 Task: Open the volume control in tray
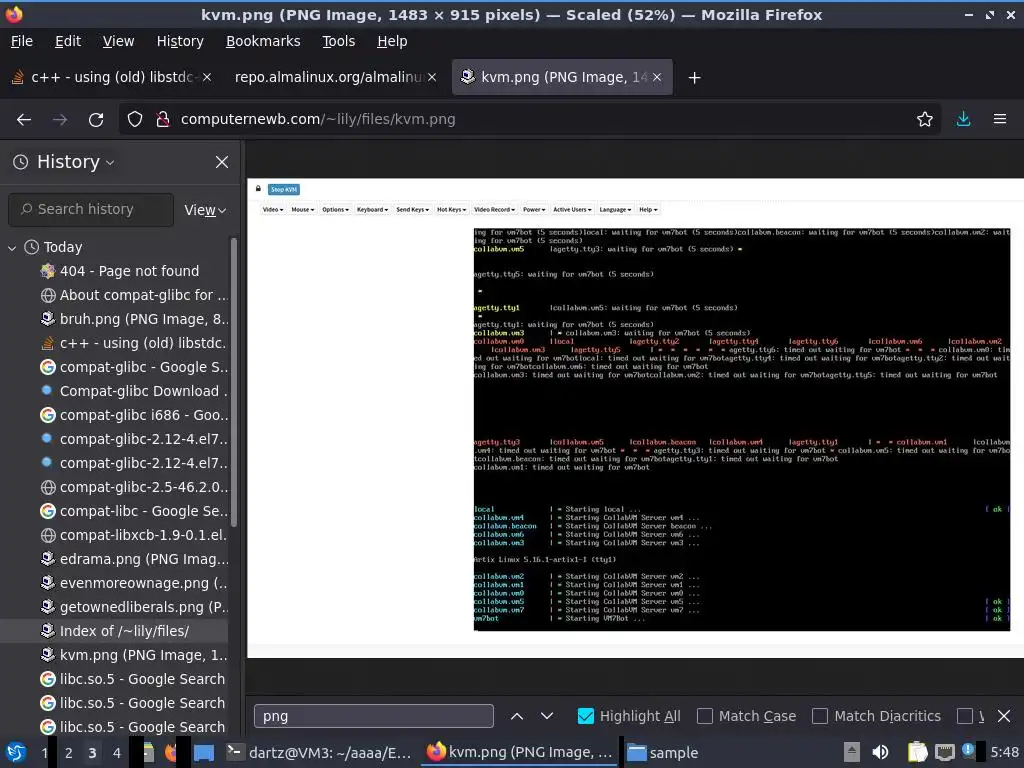coord(880,752)
